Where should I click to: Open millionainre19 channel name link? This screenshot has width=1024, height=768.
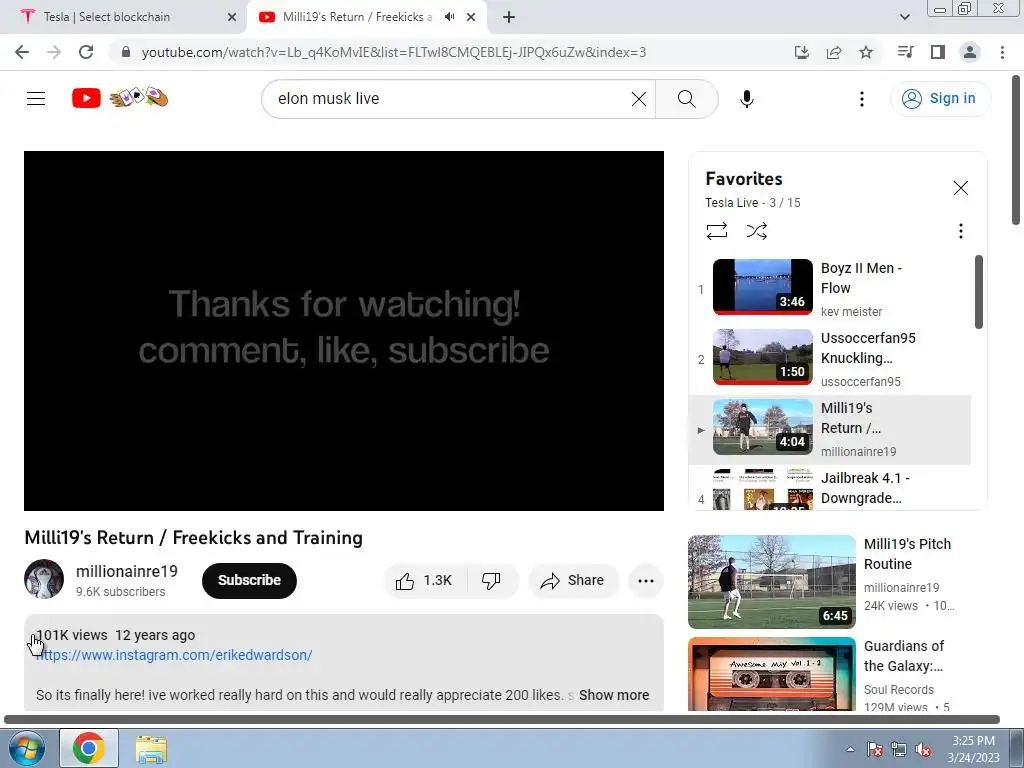click(x=127, y=571)
